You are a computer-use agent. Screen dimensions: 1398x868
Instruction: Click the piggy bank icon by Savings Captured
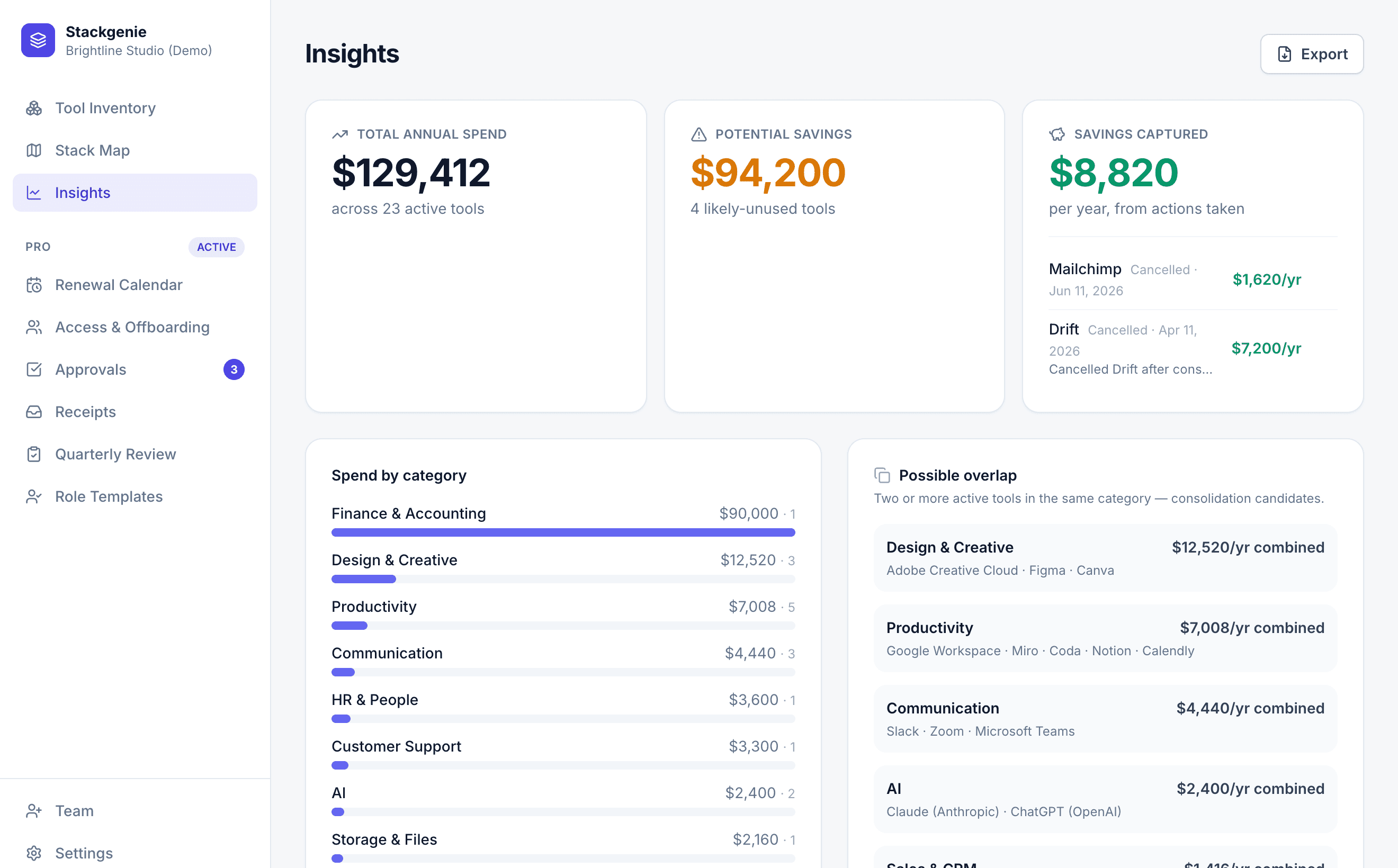[x=1057, y=134]
